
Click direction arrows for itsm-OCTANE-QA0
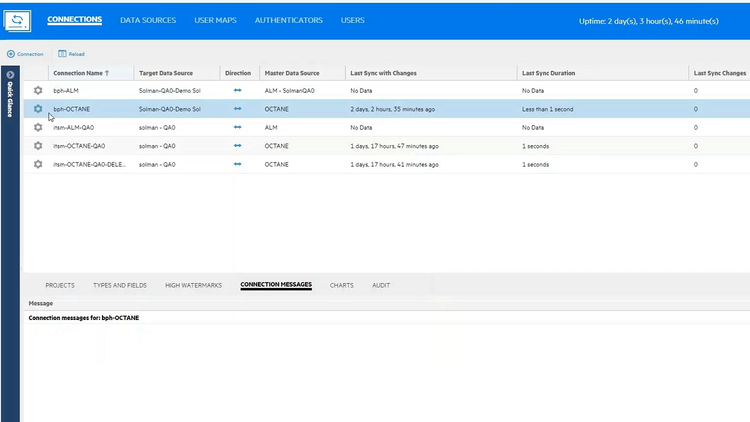(237, 146)
